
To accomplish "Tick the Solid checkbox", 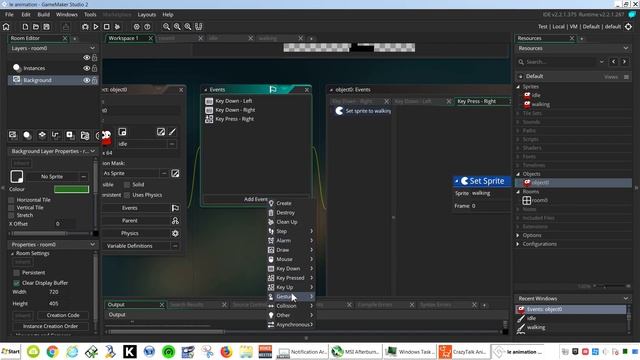I will tap(127, 184).
